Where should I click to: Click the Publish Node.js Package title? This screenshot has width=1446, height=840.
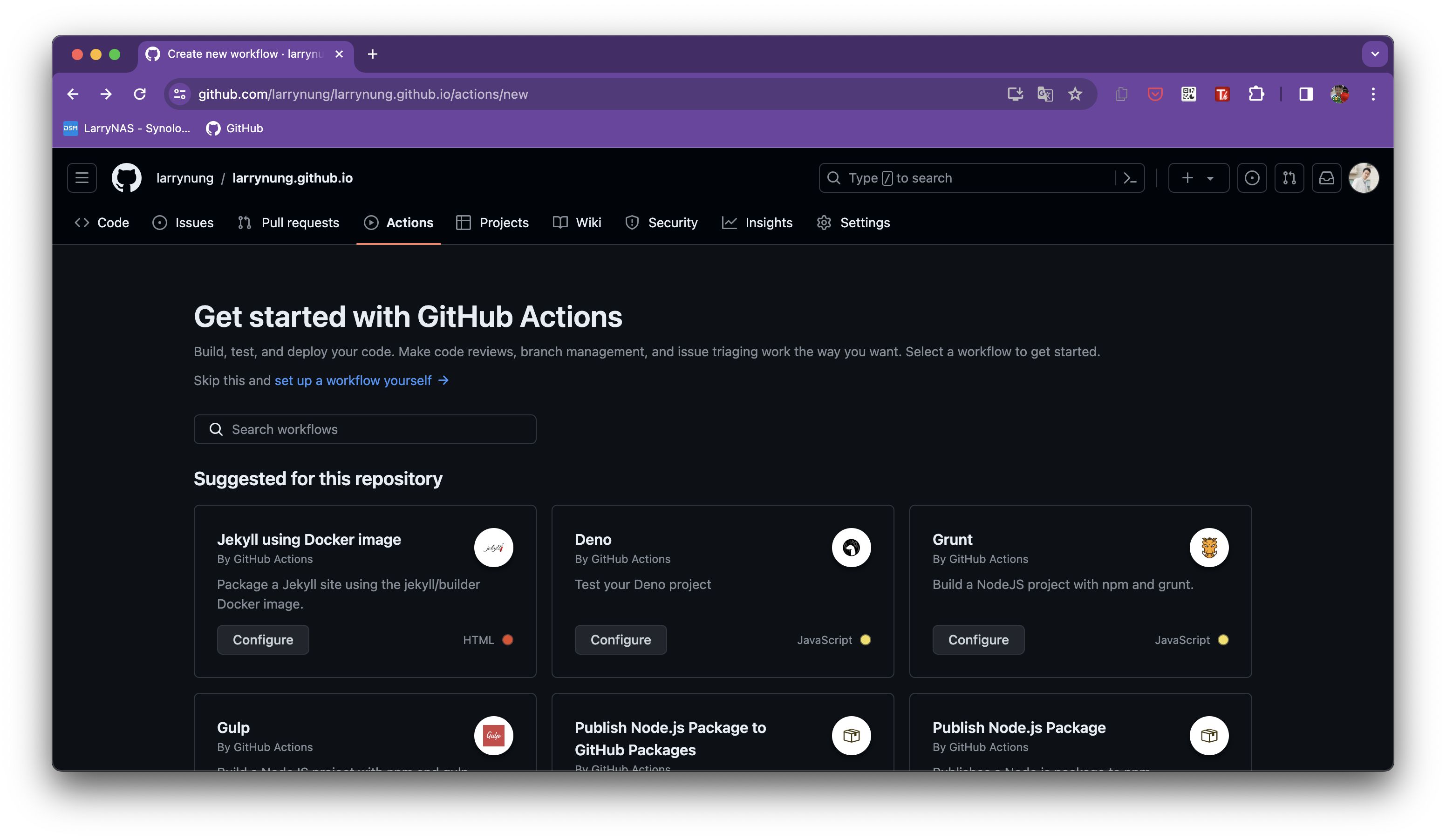[1019, 728]
